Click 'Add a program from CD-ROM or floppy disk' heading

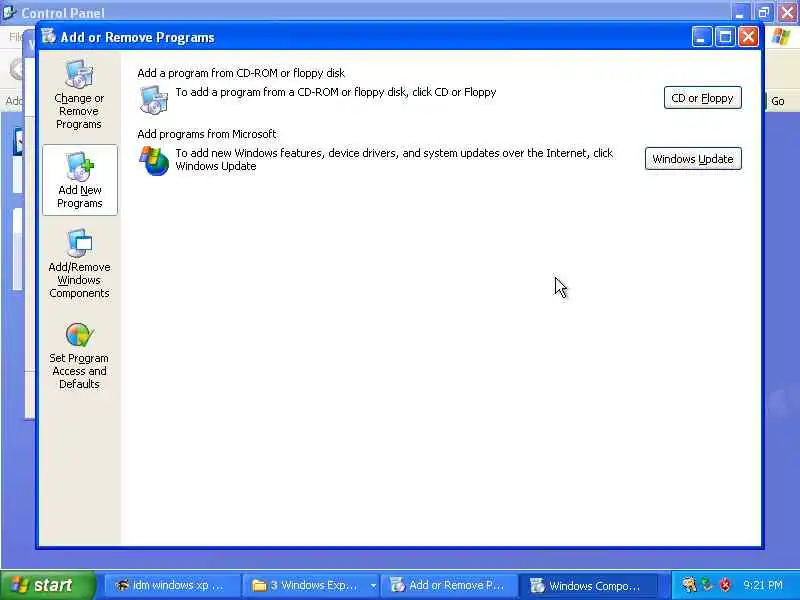click(241, 73)
